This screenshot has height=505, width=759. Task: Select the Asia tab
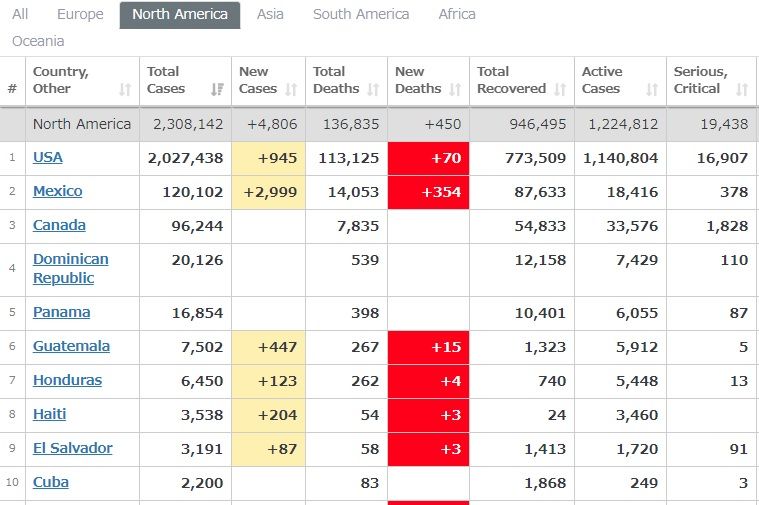coord(270,14)
